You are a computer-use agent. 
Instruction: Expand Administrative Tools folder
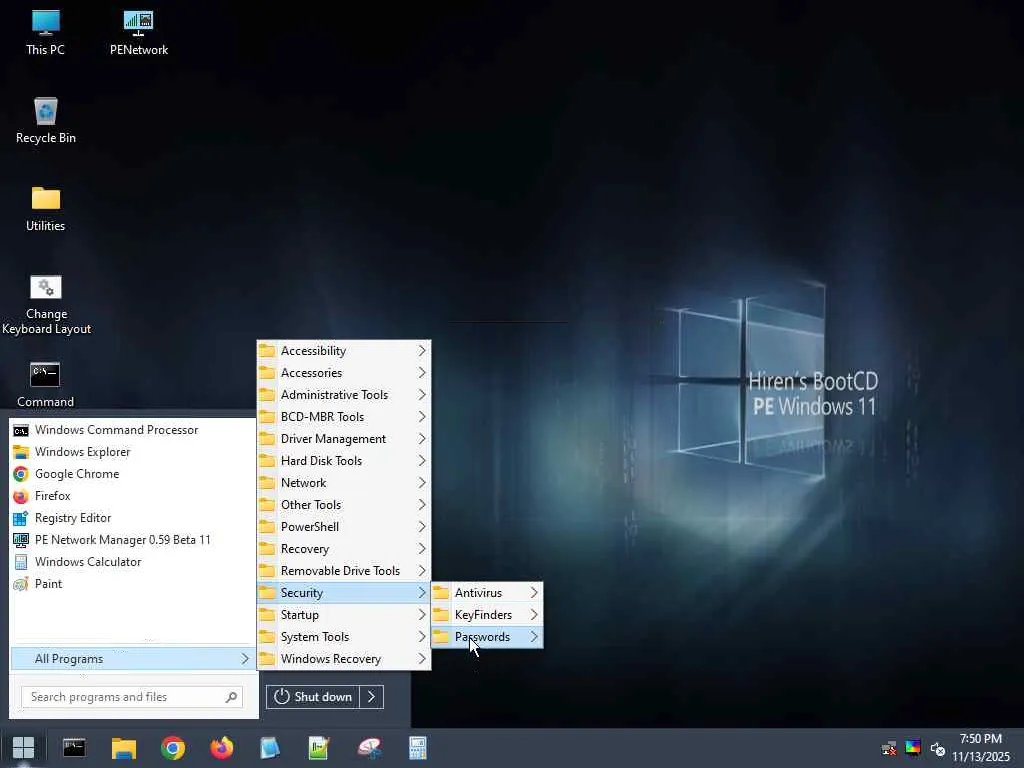[x=344, y=395]
